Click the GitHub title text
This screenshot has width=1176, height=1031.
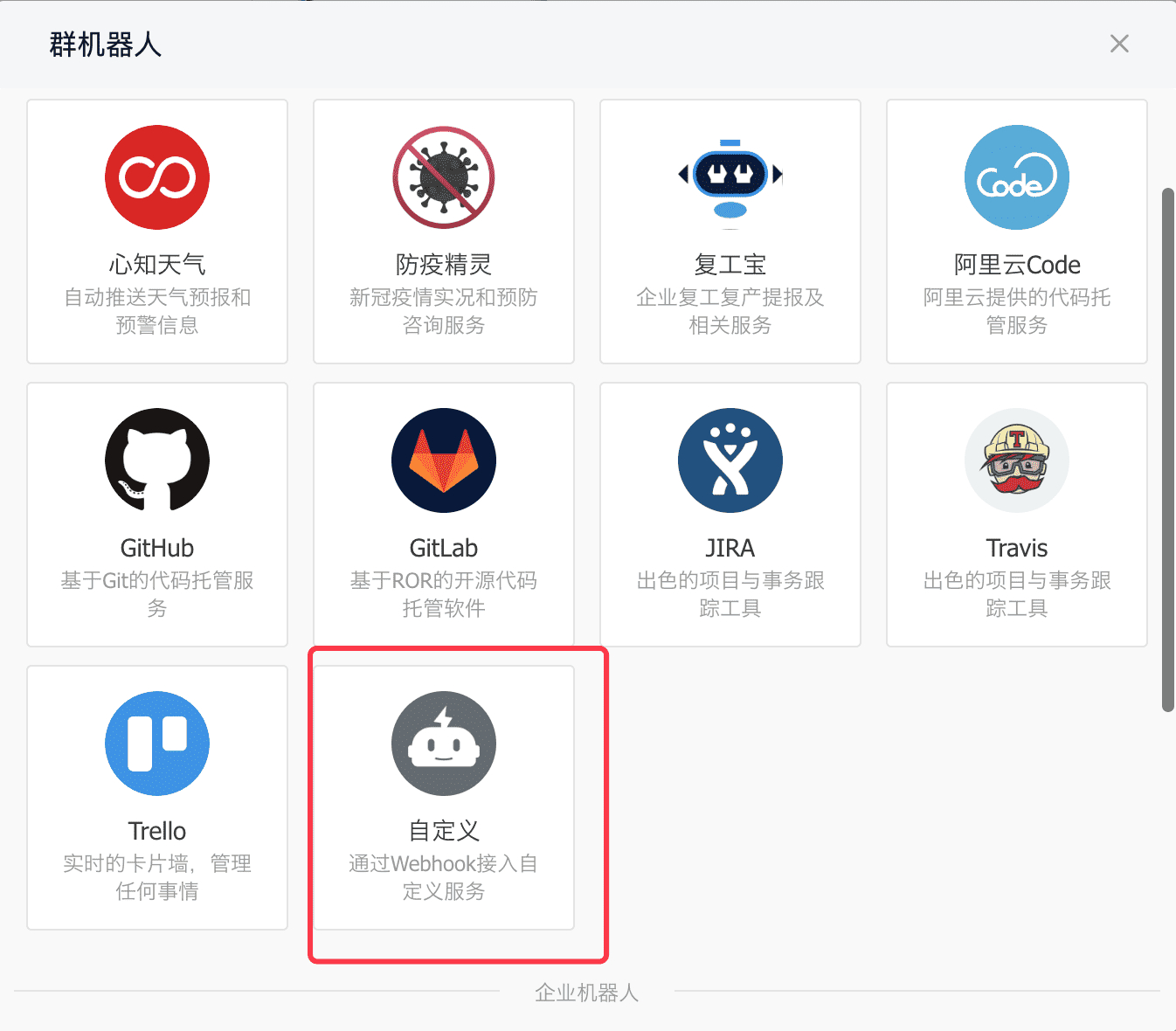pyautogui.click(x=157, y=548)
